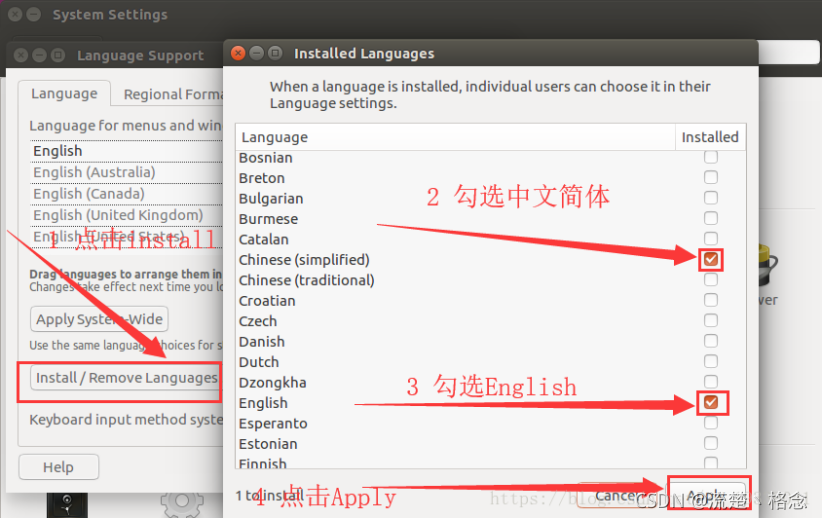Select English in the menus language list

pos(126,151)
